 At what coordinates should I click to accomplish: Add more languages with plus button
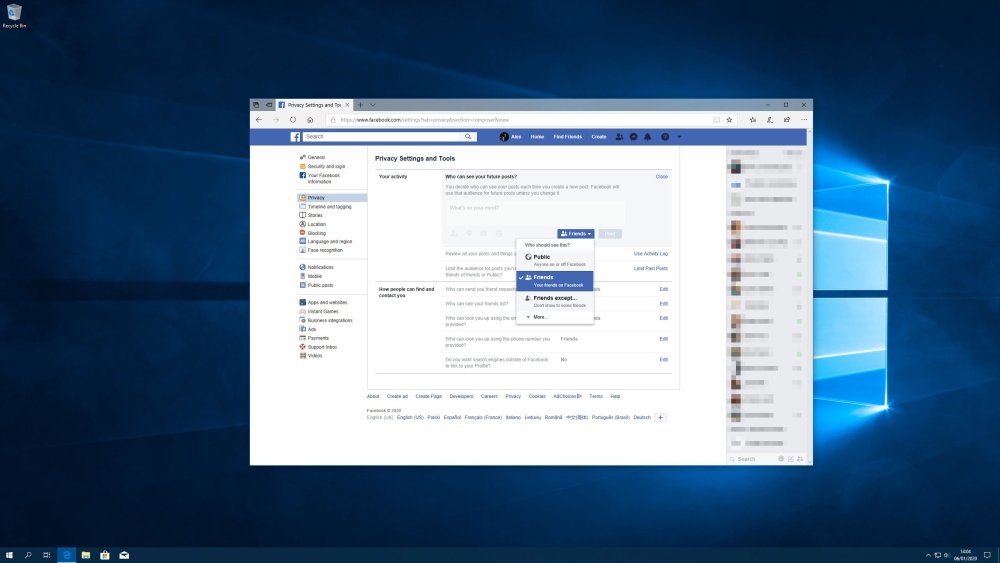pos(660,417)
